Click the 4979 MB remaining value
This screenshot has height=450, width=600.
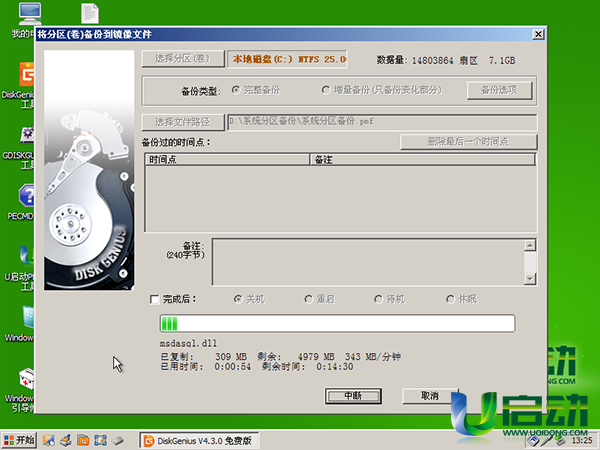click(x=316, y=357)
